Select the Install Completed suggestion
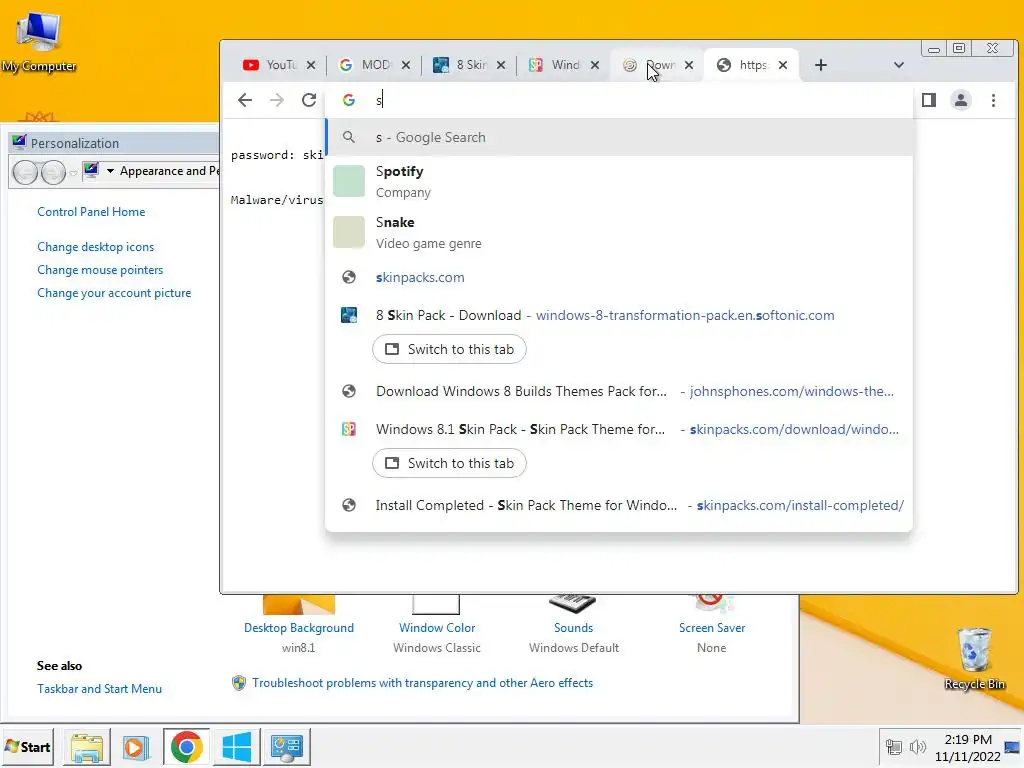The height and width of the screenshot is (768, 1024). (619, 505)
